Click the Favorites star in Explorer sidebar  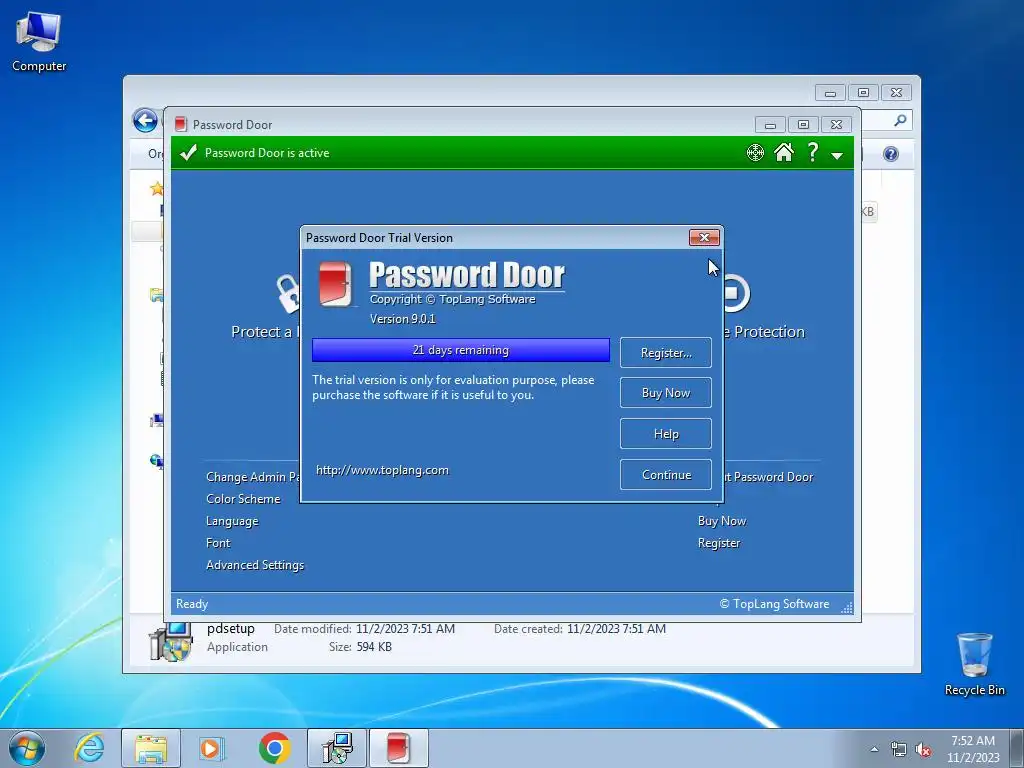(156, 189)
